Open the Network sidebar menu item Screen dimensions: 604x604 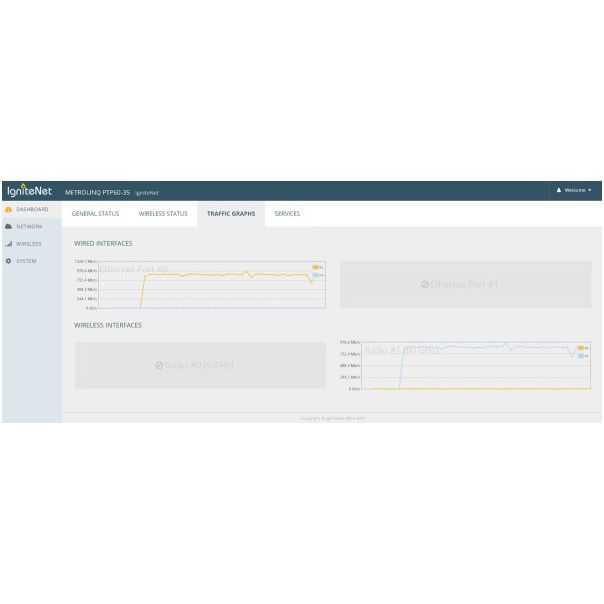(29, 226)
